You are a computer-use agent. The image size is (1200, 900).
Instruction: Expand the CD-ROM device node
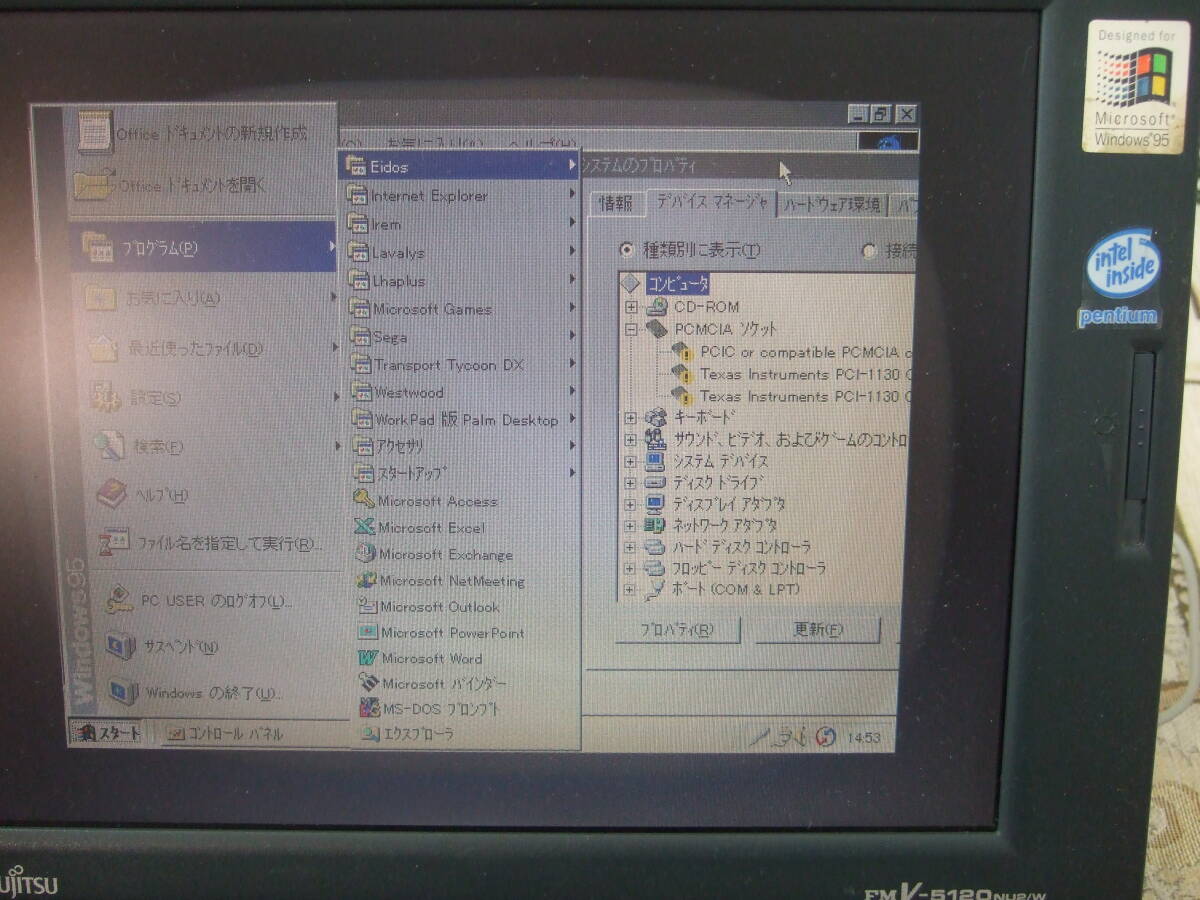[x=631, y=307]
